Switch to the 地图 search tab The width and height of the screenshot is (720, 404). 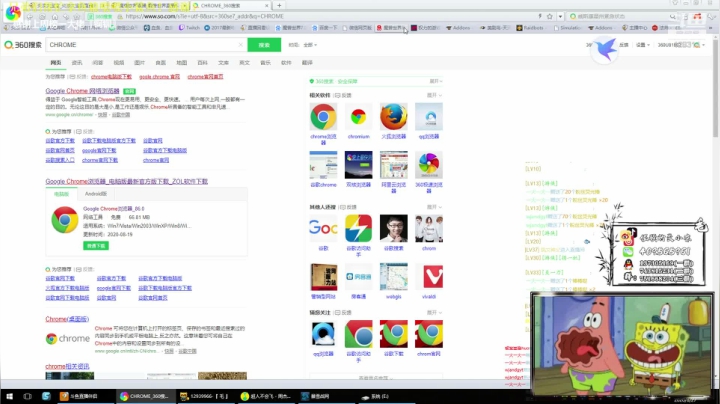tap(181, 62)
